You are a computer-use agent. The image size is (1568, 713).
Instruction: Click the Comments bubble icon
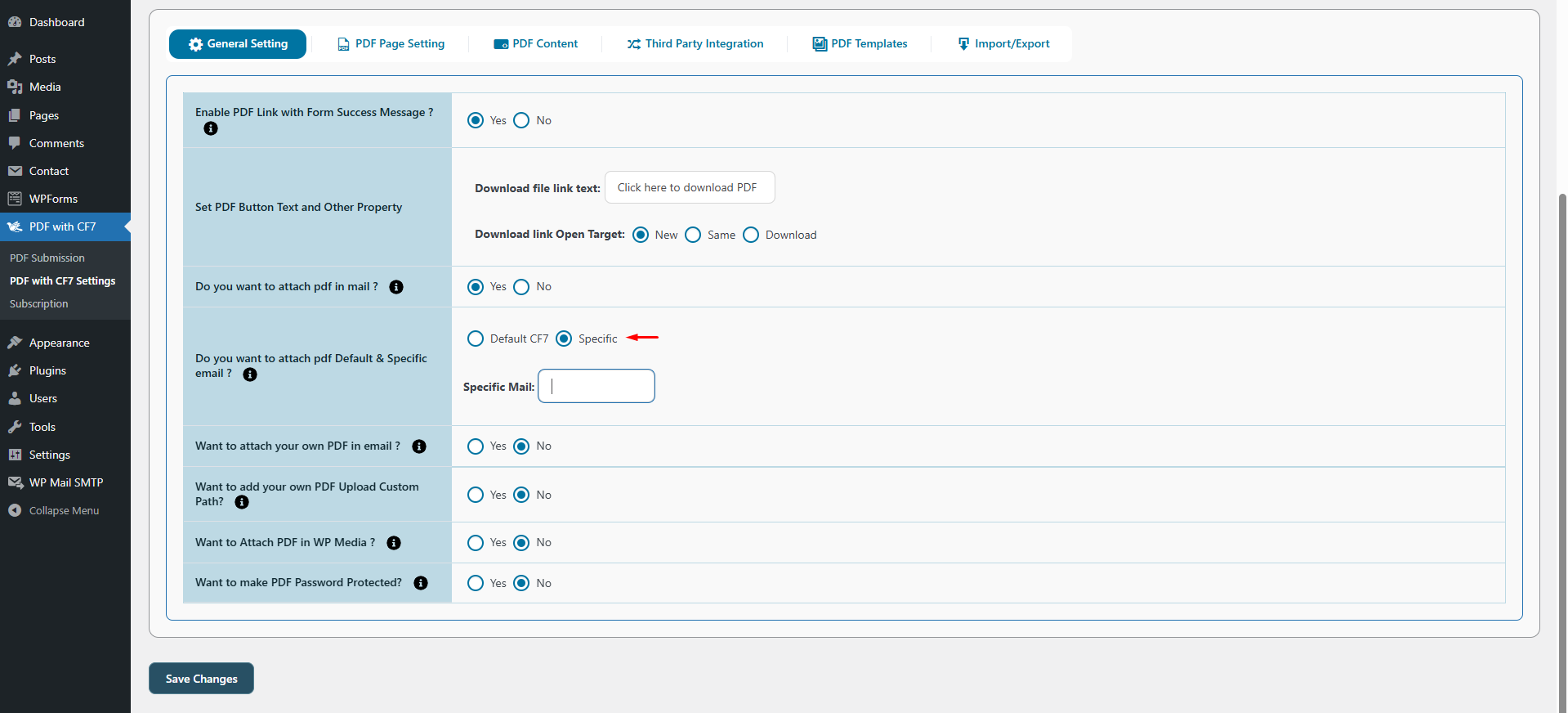click(x=15, y=143)
